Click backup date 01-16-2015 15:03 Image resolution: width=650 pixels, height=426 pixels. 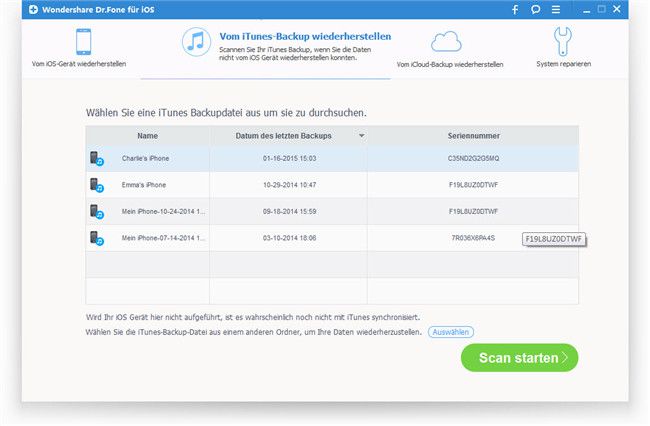(x=289, y=158)
